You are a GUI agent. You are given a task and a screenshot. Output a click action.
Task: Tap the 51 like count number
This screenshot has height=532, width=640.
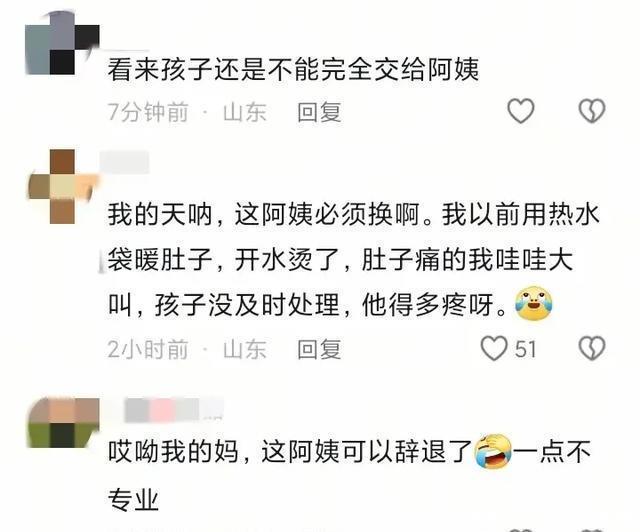(525, 349)
